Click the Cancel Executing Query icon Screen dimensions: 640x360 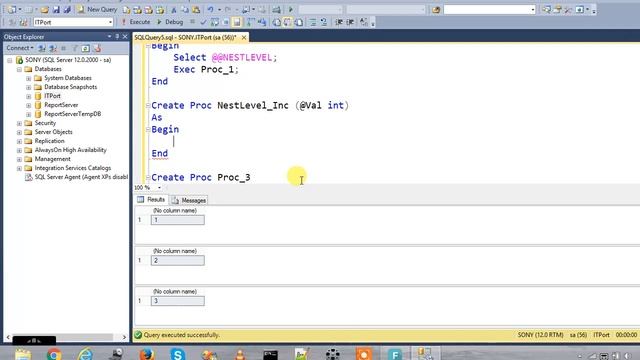pyautogui.click(x=192, y=22)
